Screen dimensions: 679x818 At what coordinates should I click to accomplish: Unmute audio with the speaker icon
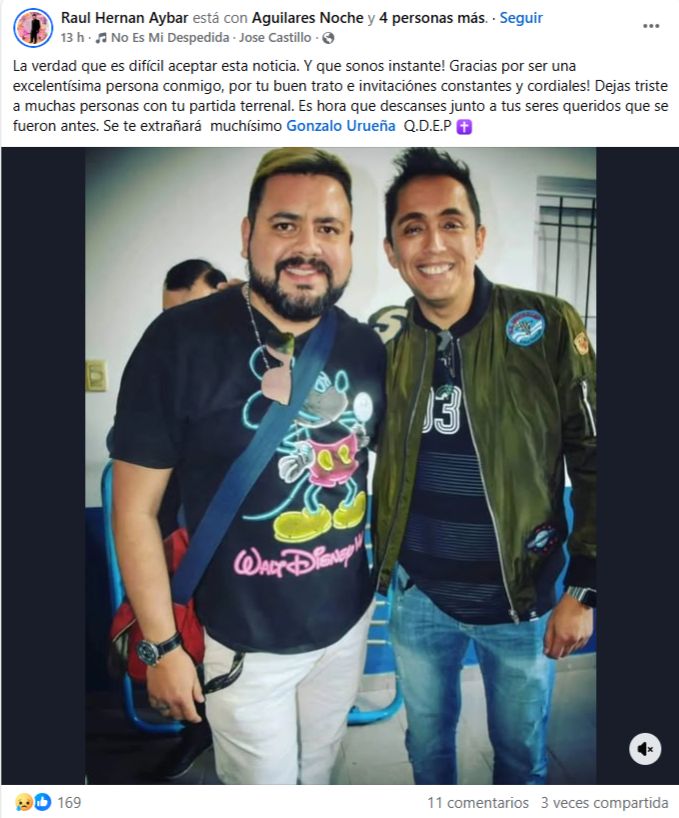coord(645,749)
